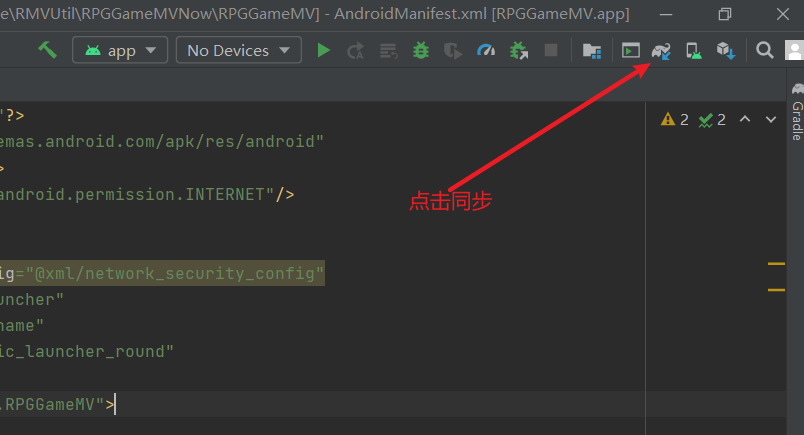Viewport: 804px width, 435px height.
Task: Open Search Everywhere magnifier icon
Action: pyautogui.click(x=765, y=50)
